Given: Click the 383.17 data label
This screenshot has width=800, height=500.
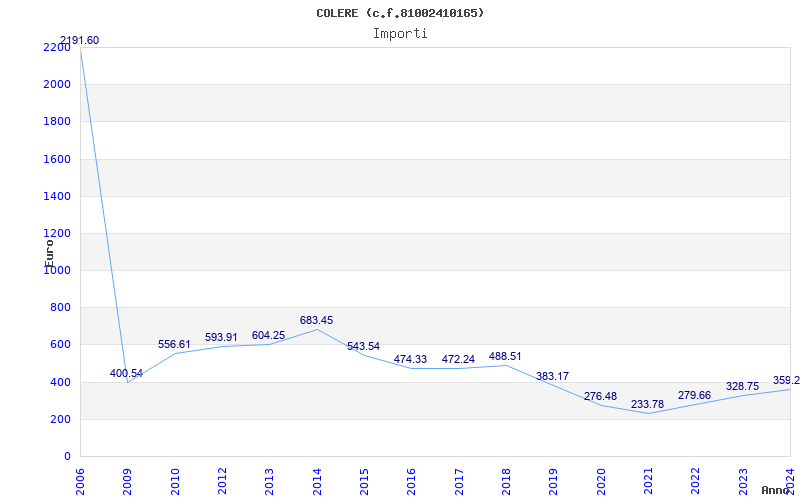Looking at the screenshot, I should [553, 377].
